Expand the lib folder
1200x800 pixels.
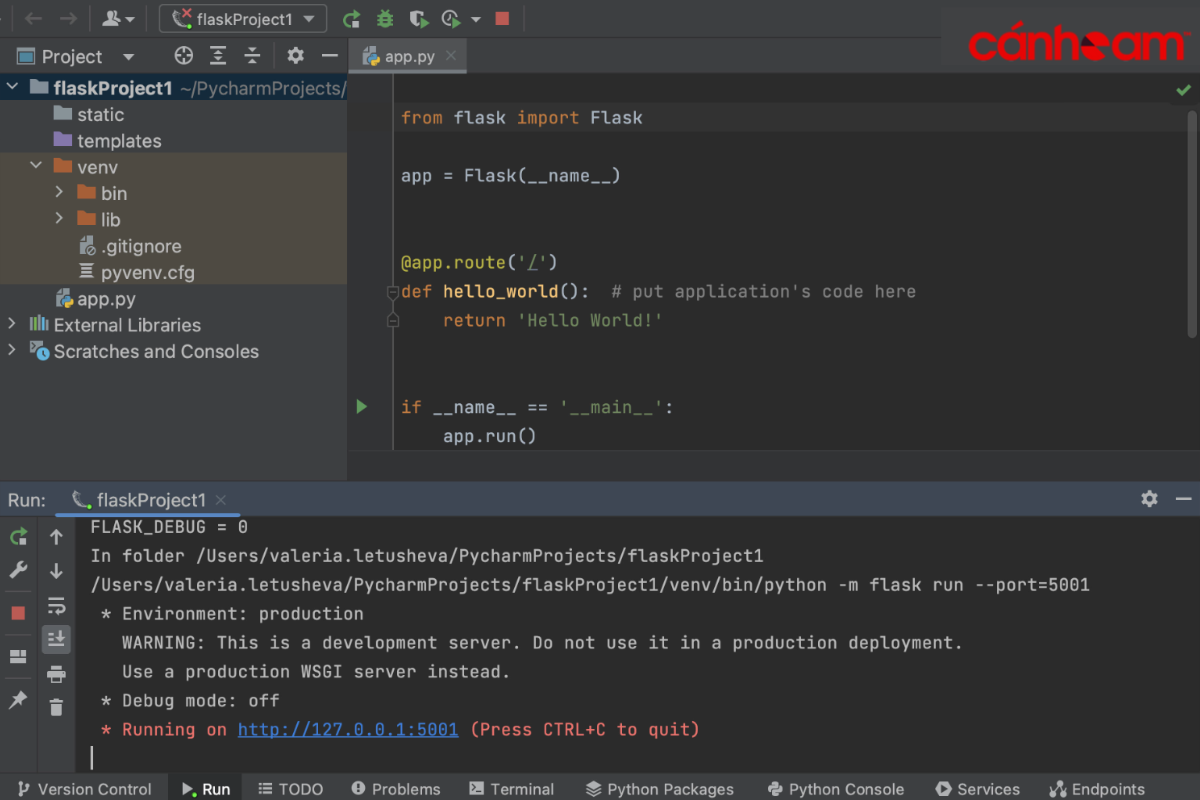59,218
